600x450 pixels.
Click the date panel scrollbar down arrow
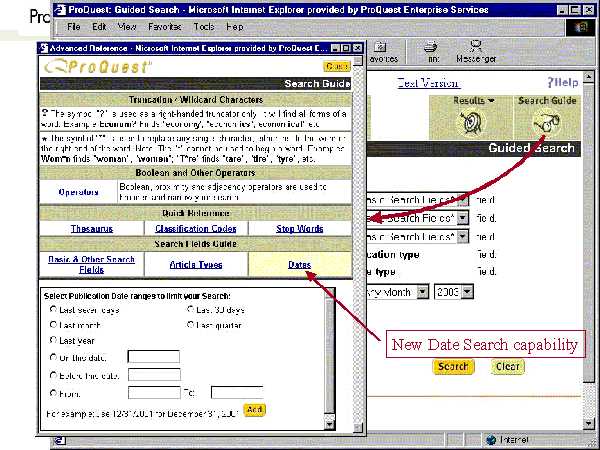coord(329,424)
